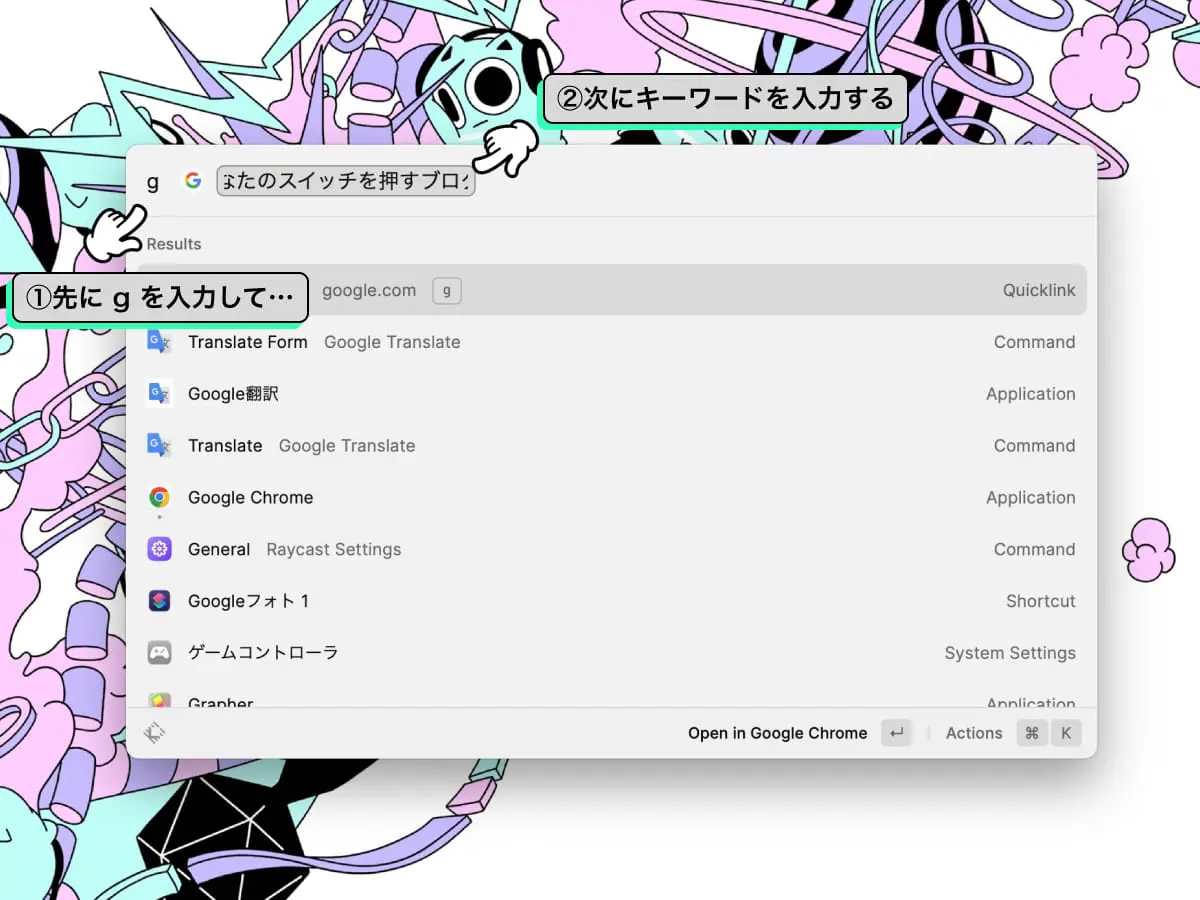Screen dimensions: 1200x900
Task: Click the Google Chrome app icon
Action: pyautogui.click(x=159, y=498)
